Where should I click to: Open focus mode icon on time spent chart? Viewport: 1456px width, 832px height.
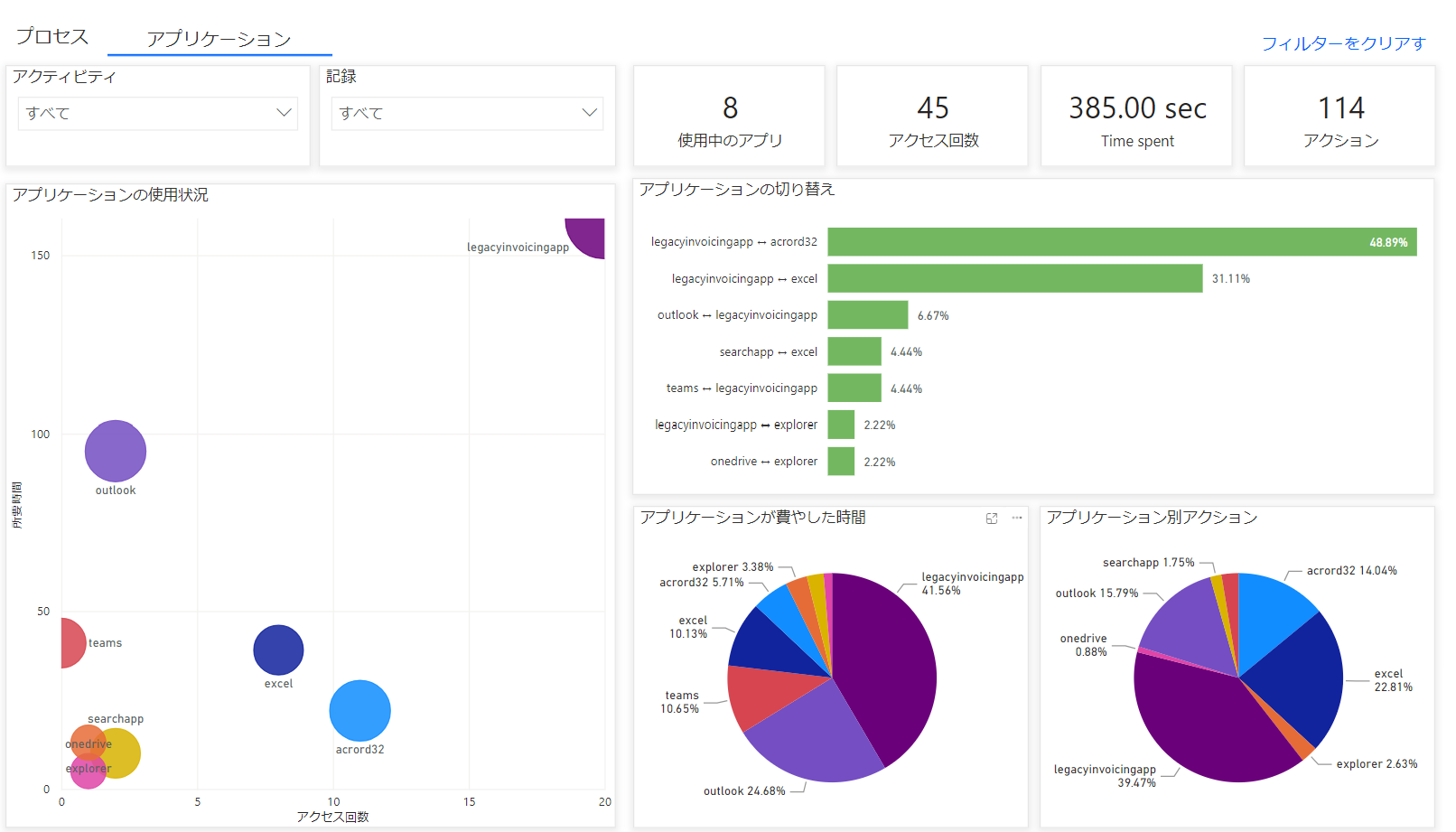[992, 518]
